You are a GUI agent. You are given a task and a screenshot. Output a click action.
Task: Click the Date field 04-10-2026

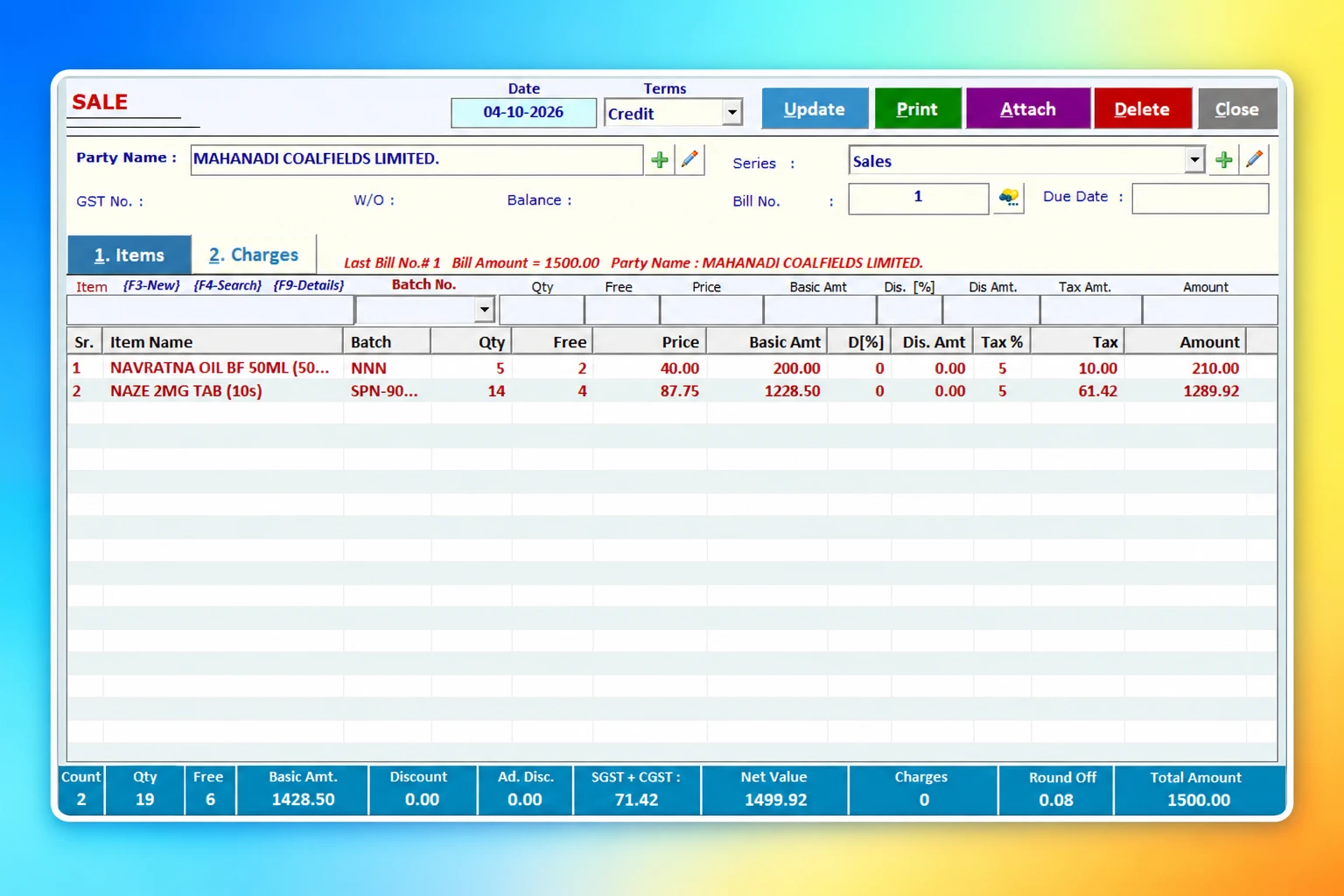523,112
